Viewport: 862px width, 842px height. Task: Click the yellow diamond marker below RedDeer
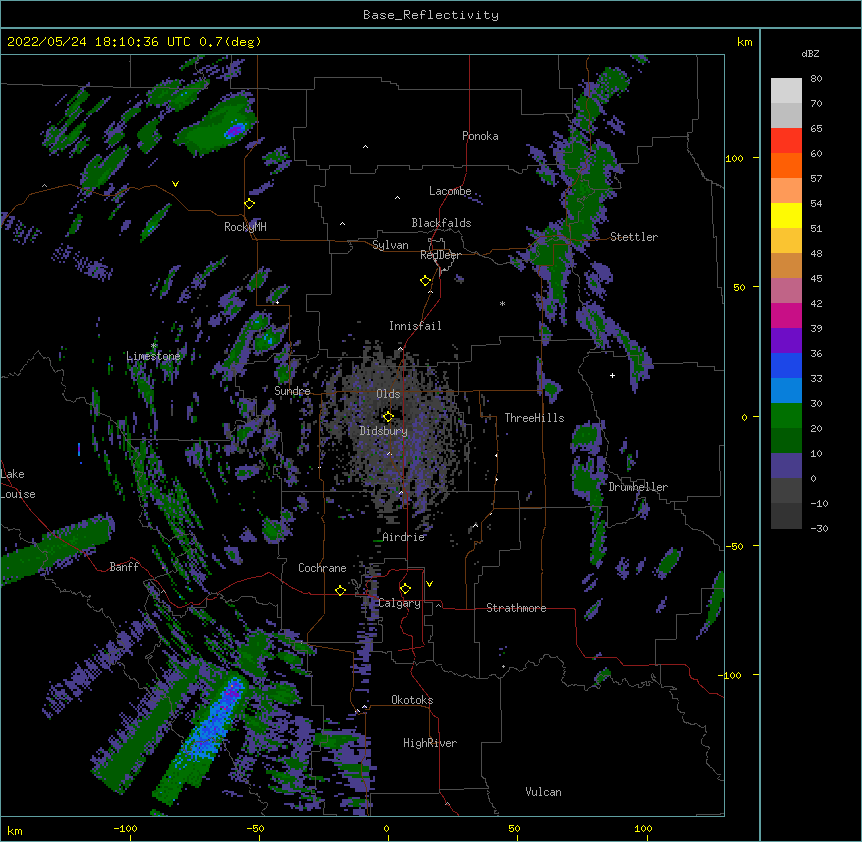point(425,281)
